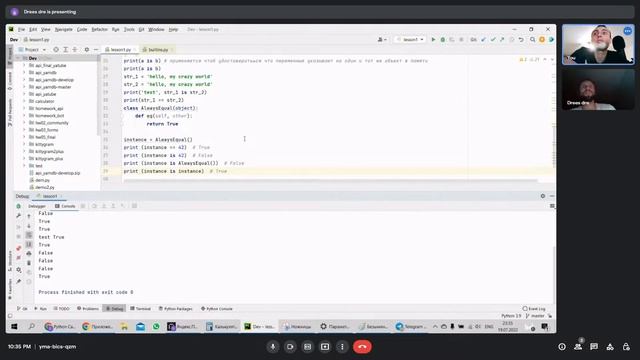Click the orange IDE settings icon
The height and width of the screenshot is (360, 640).
542,40
